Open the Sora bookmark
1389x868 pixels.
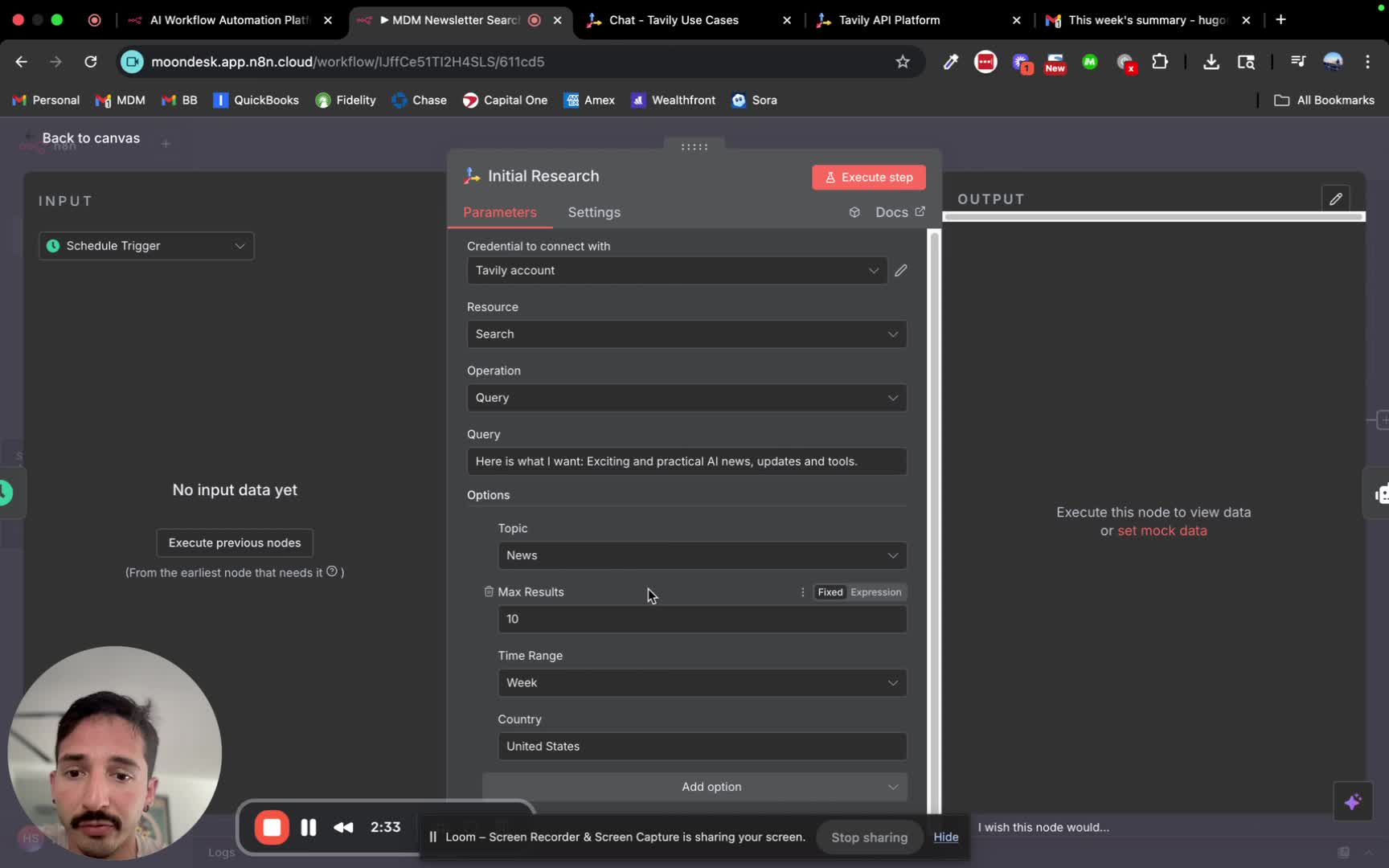click(x=754, y=100)
